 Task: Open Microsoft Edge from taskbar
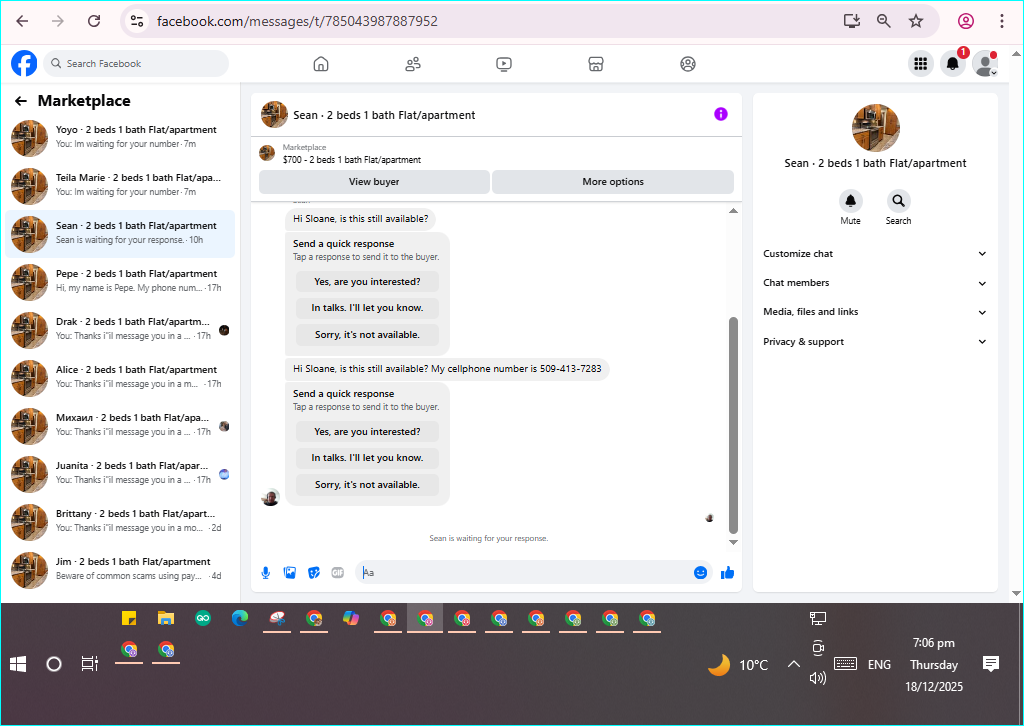tap(240, 618)
